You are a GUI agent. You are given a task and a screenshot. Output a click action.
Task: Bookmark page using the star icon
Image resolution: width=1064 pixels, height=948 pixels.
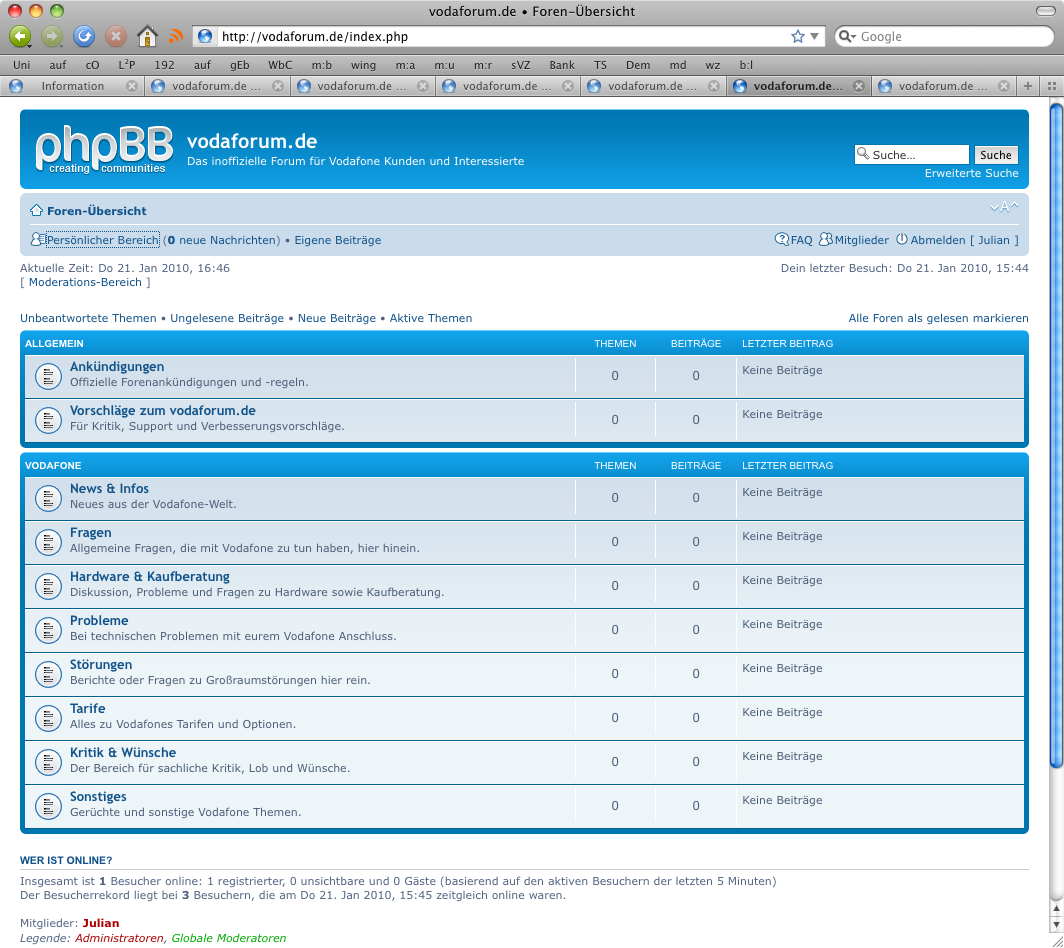(x=797, y=37)
